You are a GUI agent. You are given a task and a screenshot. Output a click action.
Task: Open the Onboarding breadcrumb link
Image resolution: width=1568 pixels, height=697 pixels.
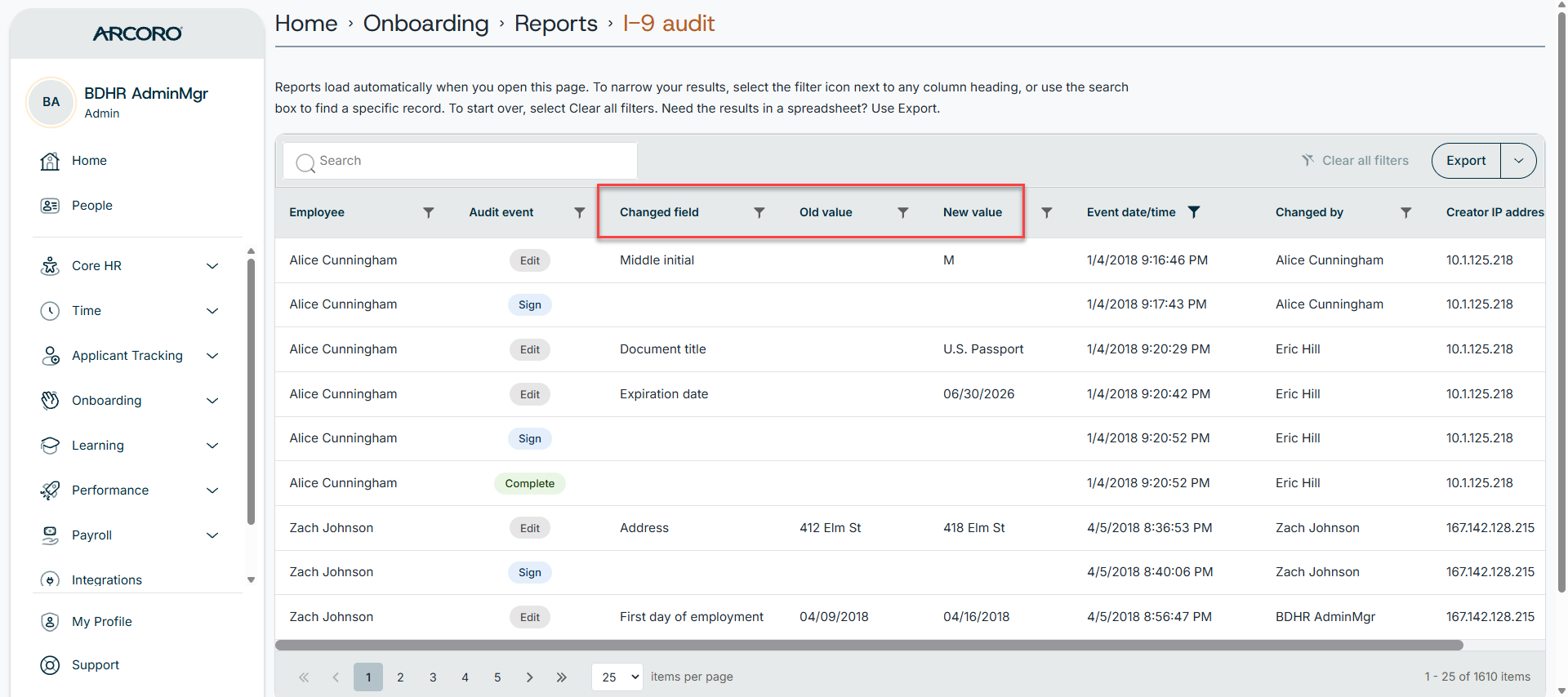[x=425, y=24]
